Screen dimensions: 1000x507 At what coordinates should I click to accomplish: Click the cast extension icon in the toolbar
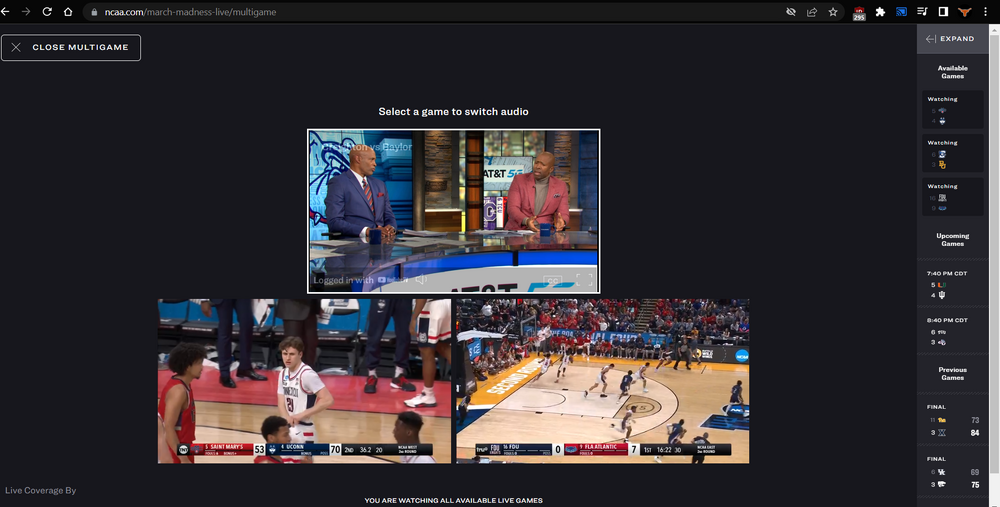(x=901, y=12)
